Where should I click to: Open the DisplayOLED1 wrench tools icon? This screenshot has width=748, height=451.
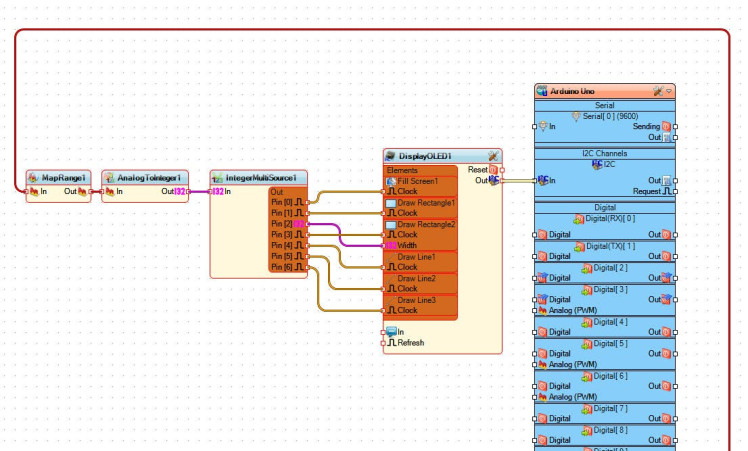492,156
